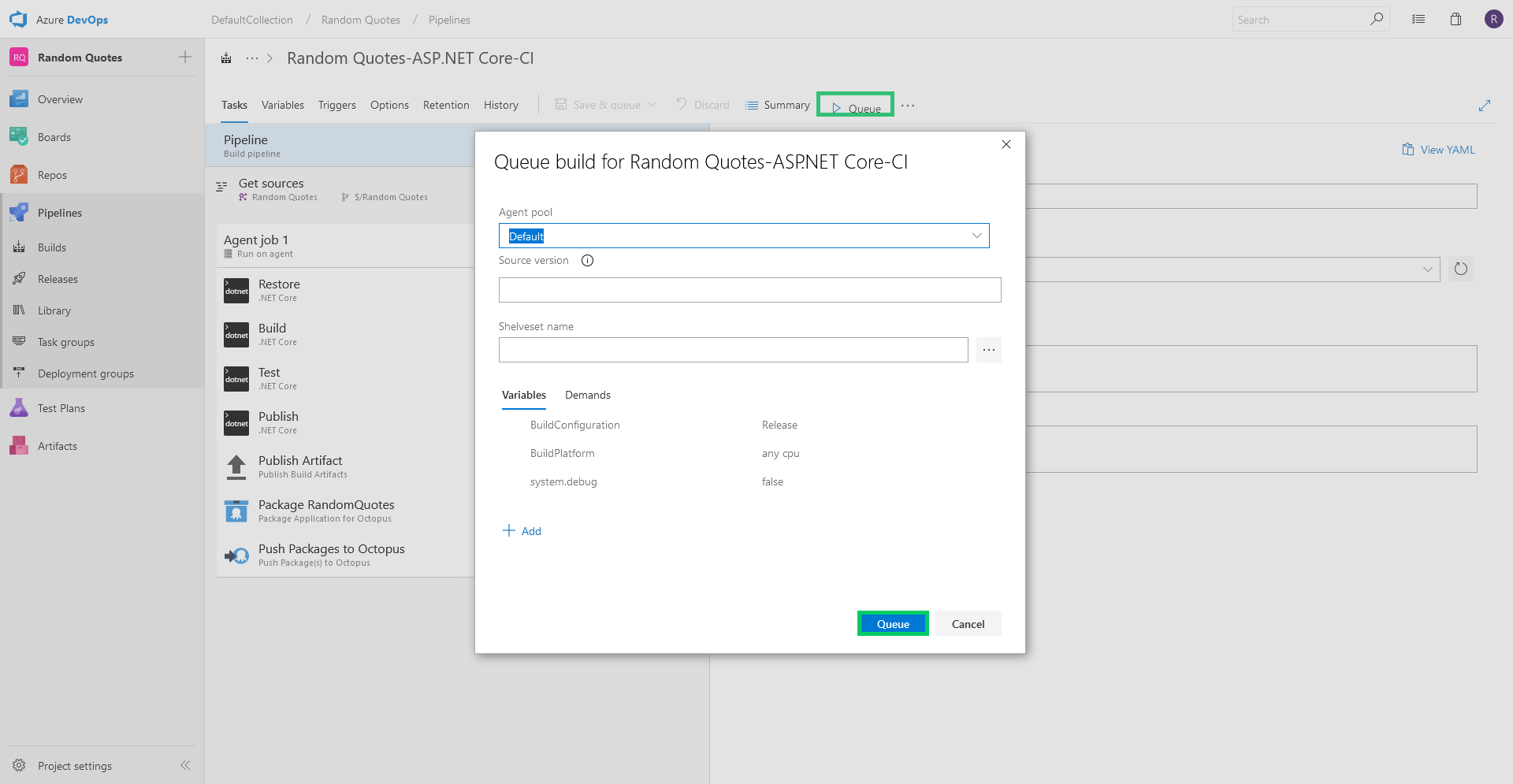Open the Pipelines section icon
The image size is (1513, 784).
click(x=19, y=213)
